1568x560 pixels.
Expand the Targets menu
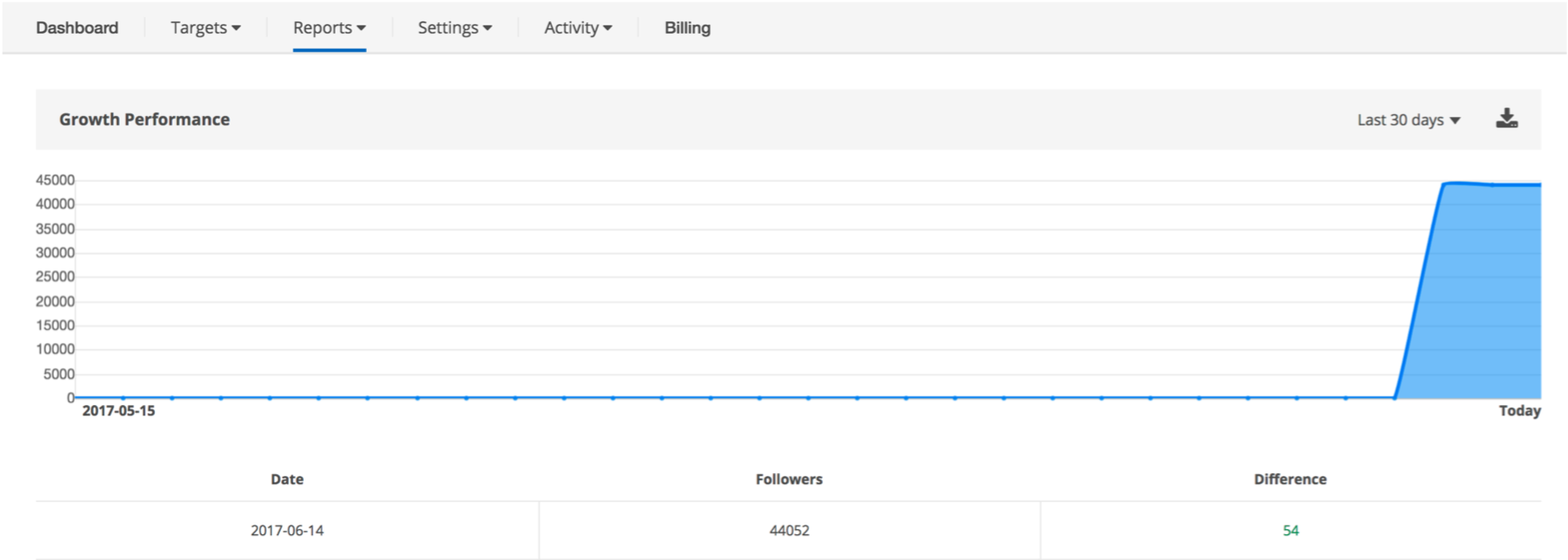206,27
